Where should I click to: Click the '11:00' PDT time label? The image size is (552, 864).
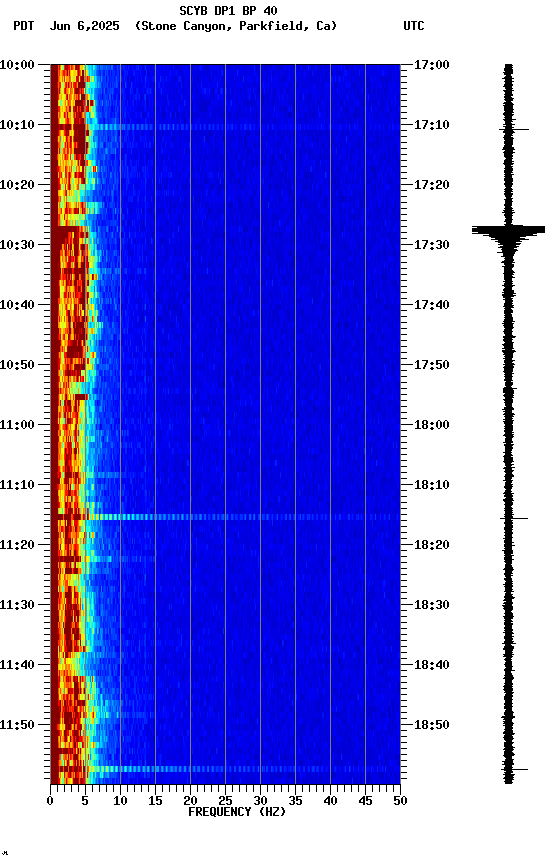click(17, 425)
